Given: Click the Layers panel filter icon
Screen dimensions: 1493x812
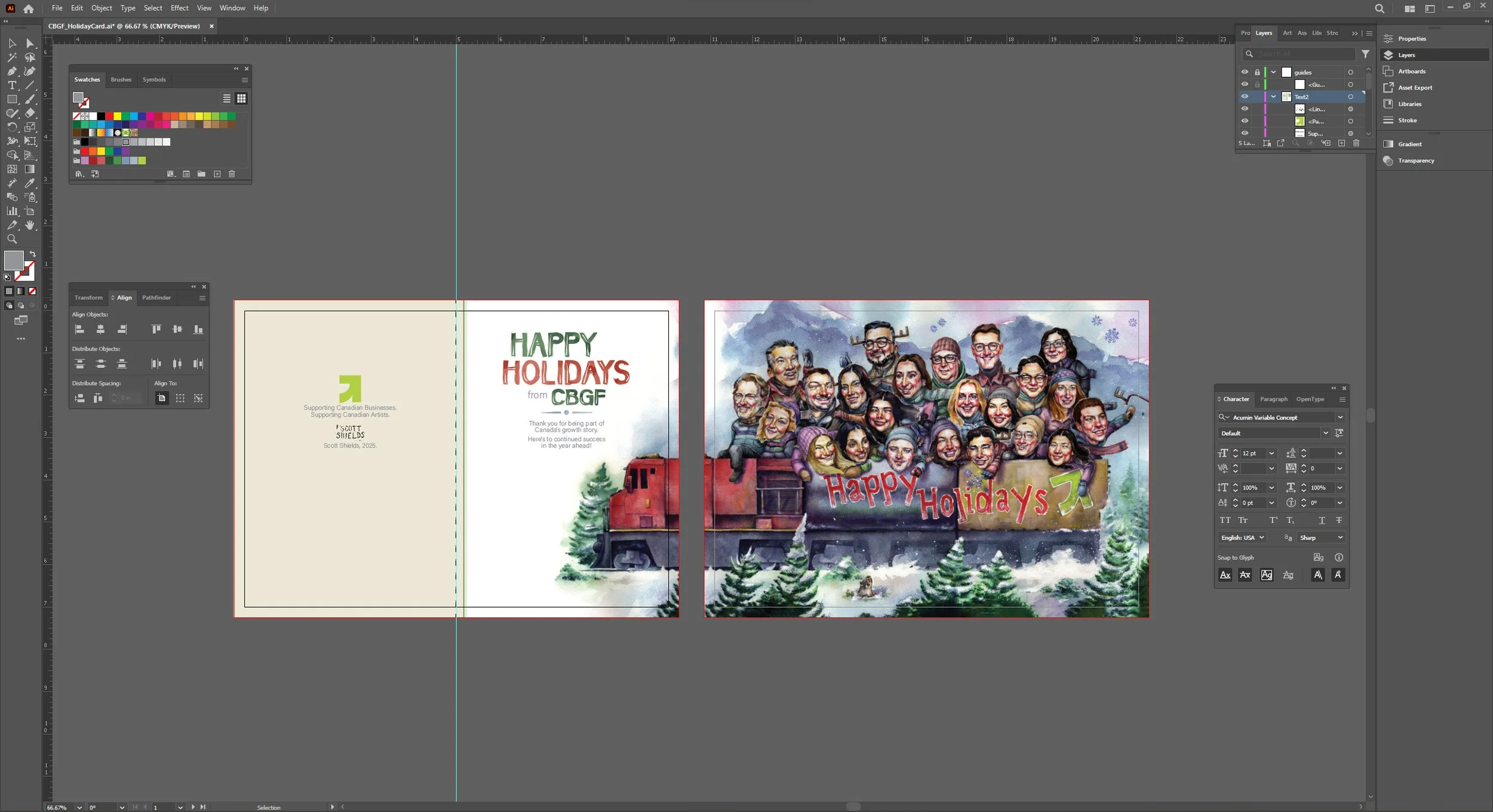Looking at the screenshot, I should click(x=1365, y=54).
